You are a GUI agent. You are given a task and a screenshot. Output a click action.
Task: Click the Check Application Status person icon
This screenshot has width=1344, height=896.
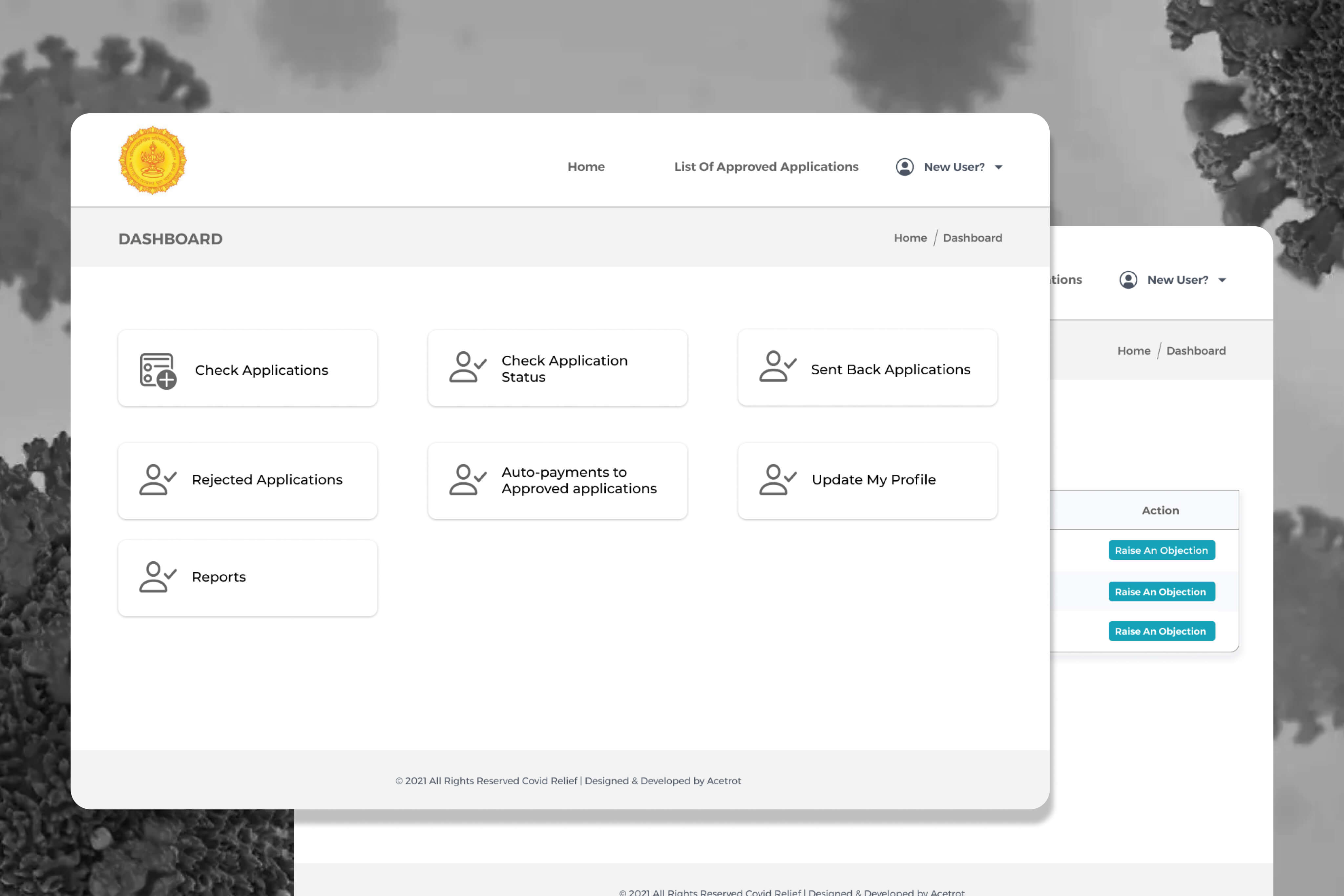coord(468,367)
